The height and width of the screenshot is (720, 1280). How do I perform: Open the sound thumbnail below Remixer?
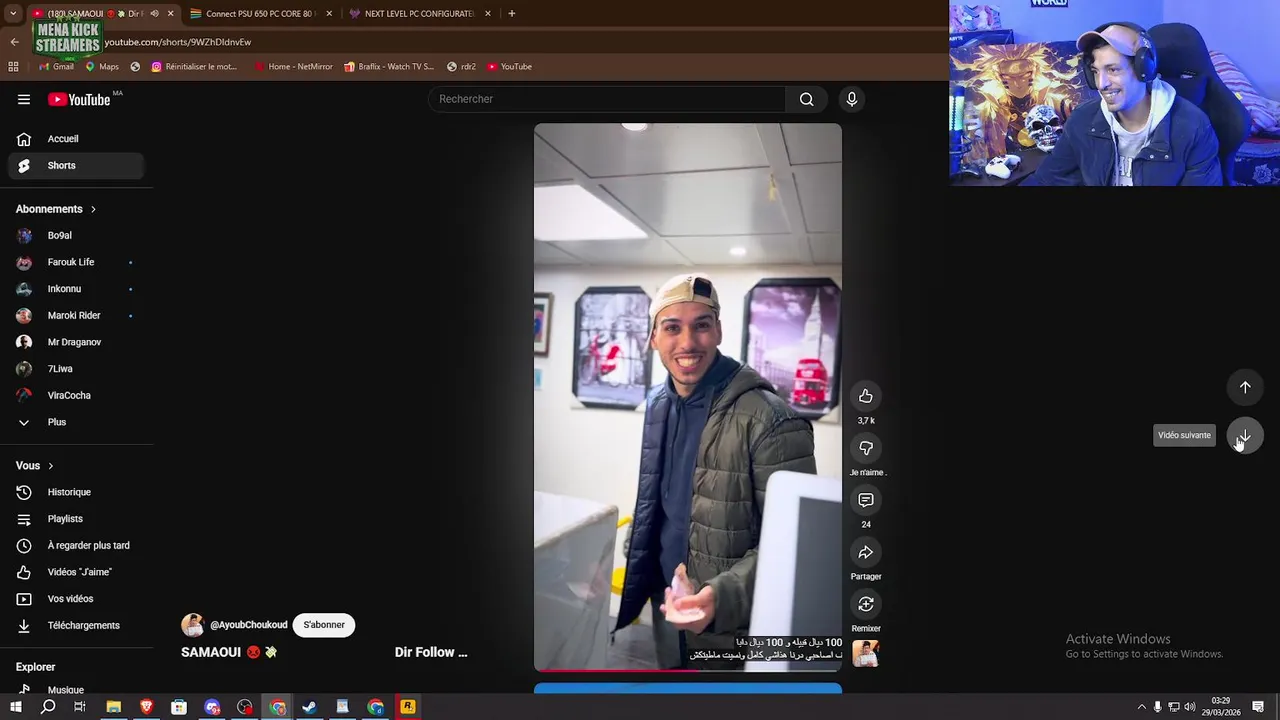[866, 654]
